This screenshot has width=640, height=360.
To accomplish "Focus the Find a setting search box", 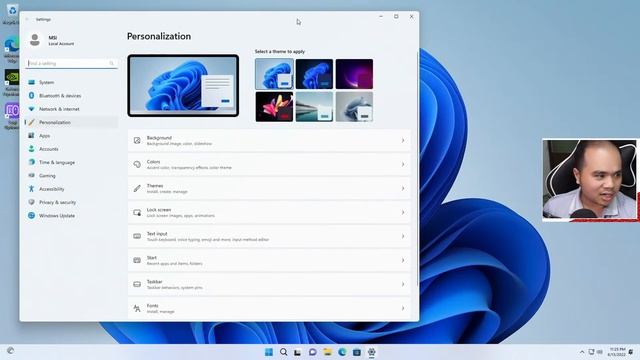I will coord(72,63).
